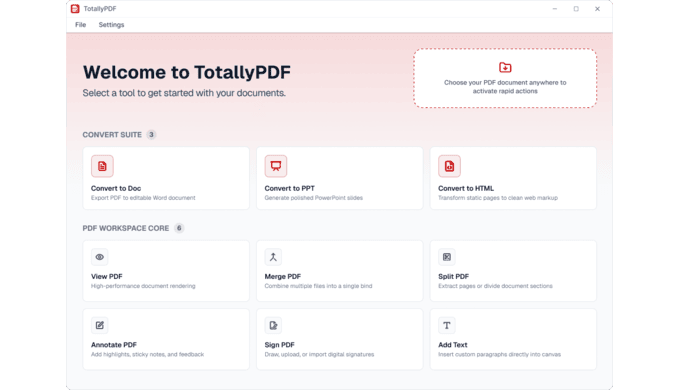Click the TotallyPDF window title text
The height and width of the screenshot is (390, 680).
tap(100, 9)
